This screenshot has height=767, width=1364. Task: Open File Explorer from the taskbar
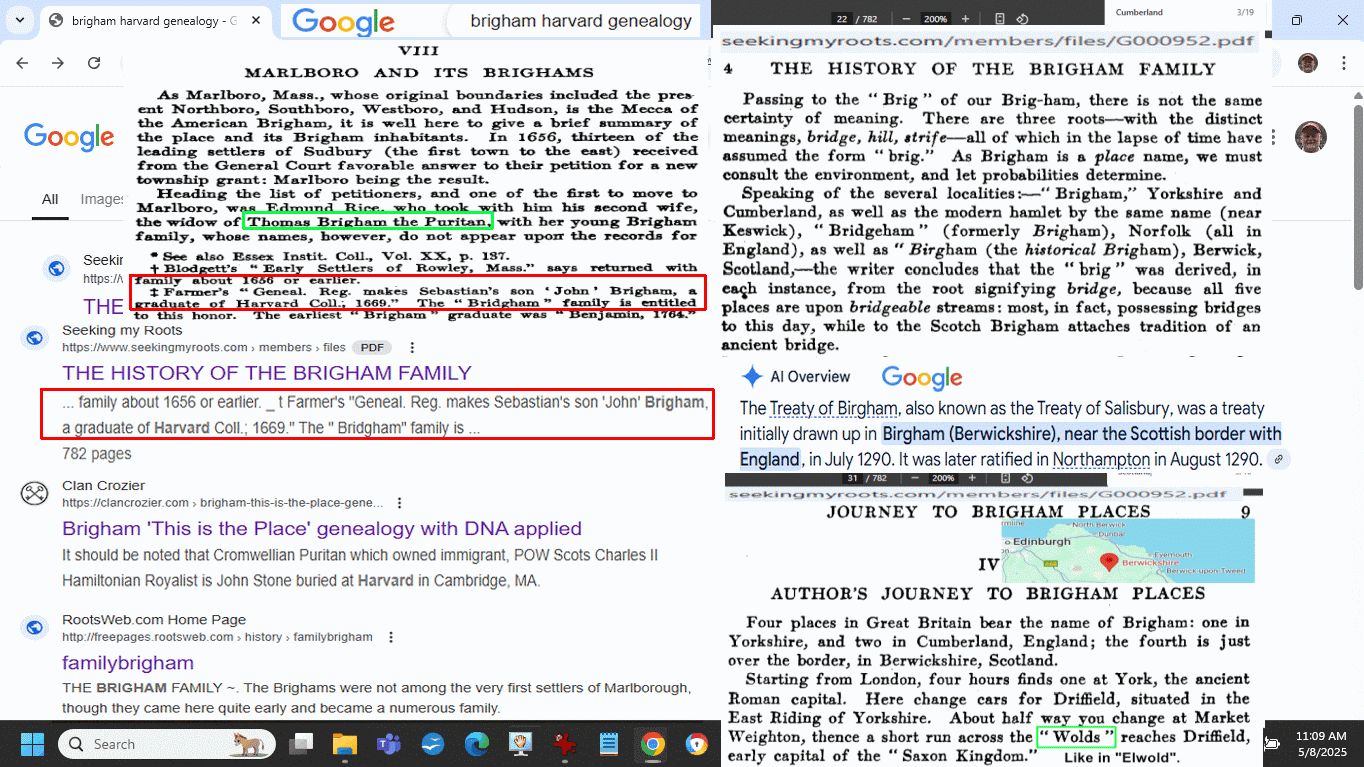345,744
